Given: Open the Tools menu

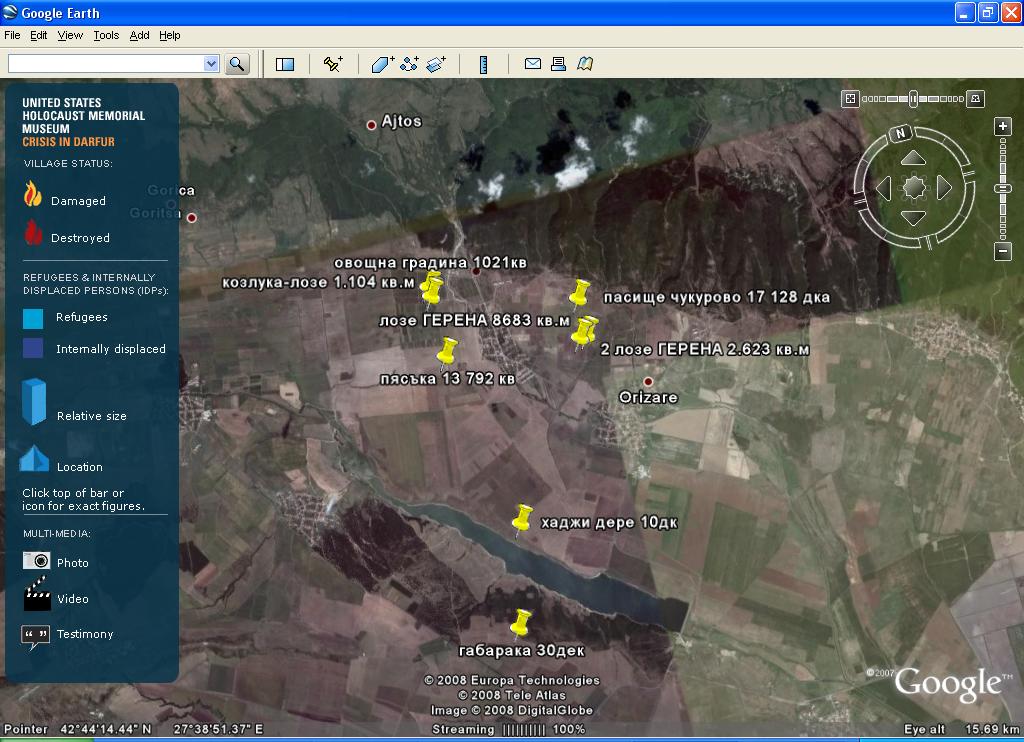Looking at the screenshot, I should [106, 35].
